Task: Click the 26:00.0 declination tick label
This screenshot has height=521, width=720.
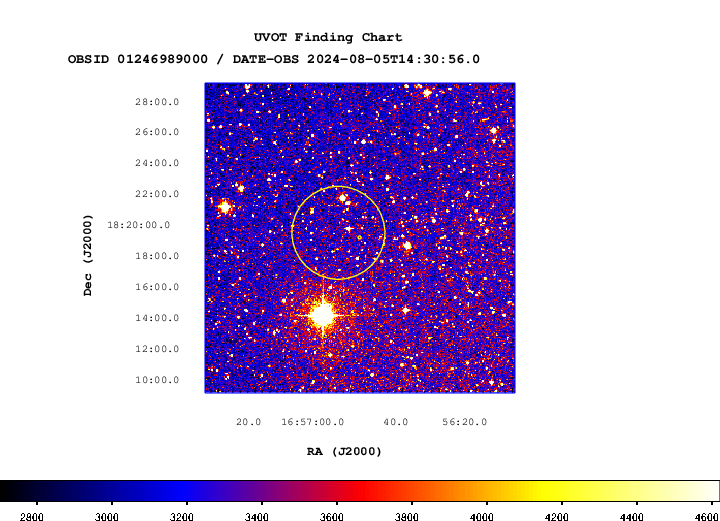Action: [x=157, y=132]
